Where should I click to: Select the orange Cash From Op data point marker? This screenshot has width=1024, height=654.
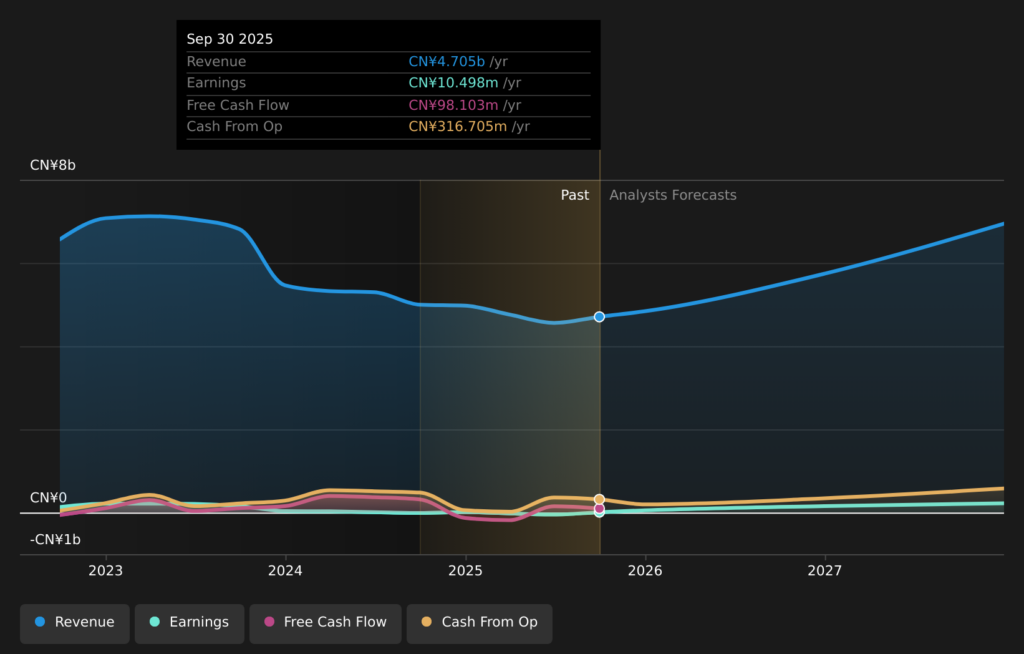[x=599, y=499]
